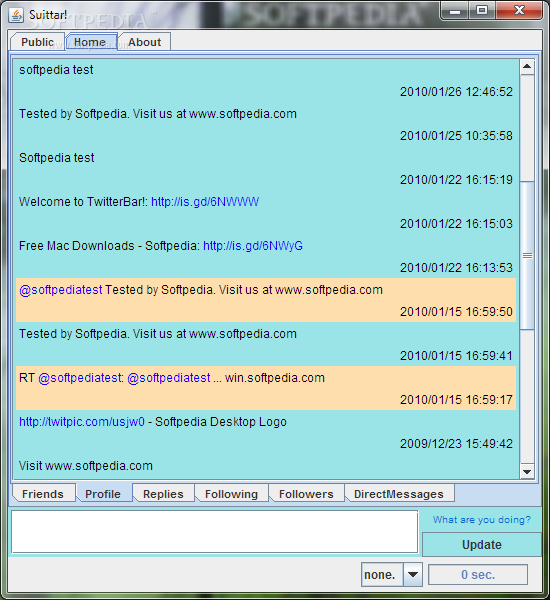Click the timestamp 2010/01/22 16:15:19
Screen dimensions: 550x600
click(456, 179)
